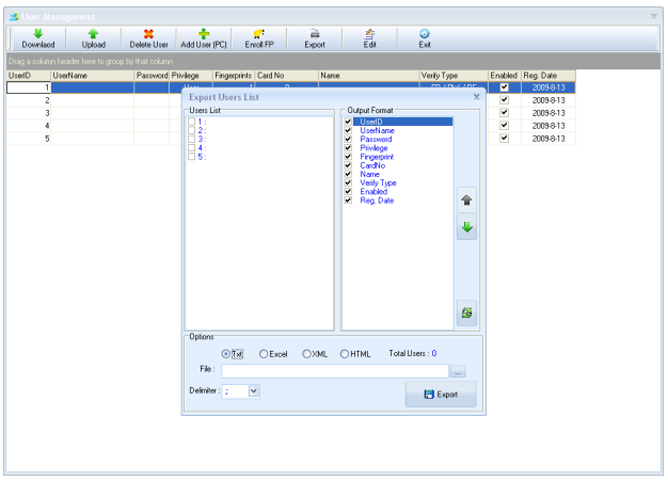Select the XML format radio button
The height and width of the screenshot is (481, 668).
tap(306, 354)
